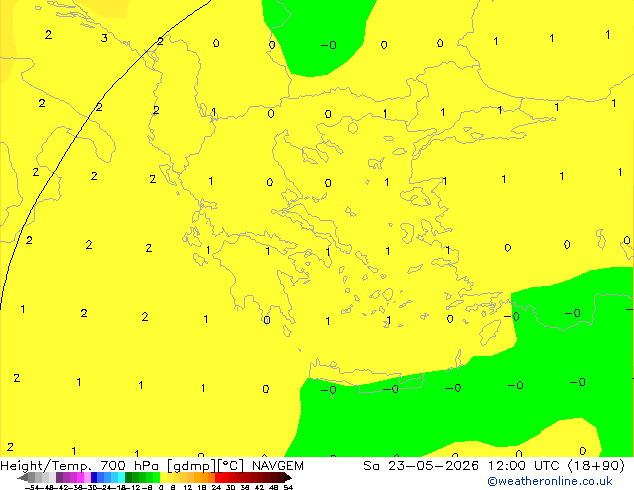This screenshot has height=490, width=634.
Task: Click the legend label 24
Action: pyautogui.click(x=216, y=488)
